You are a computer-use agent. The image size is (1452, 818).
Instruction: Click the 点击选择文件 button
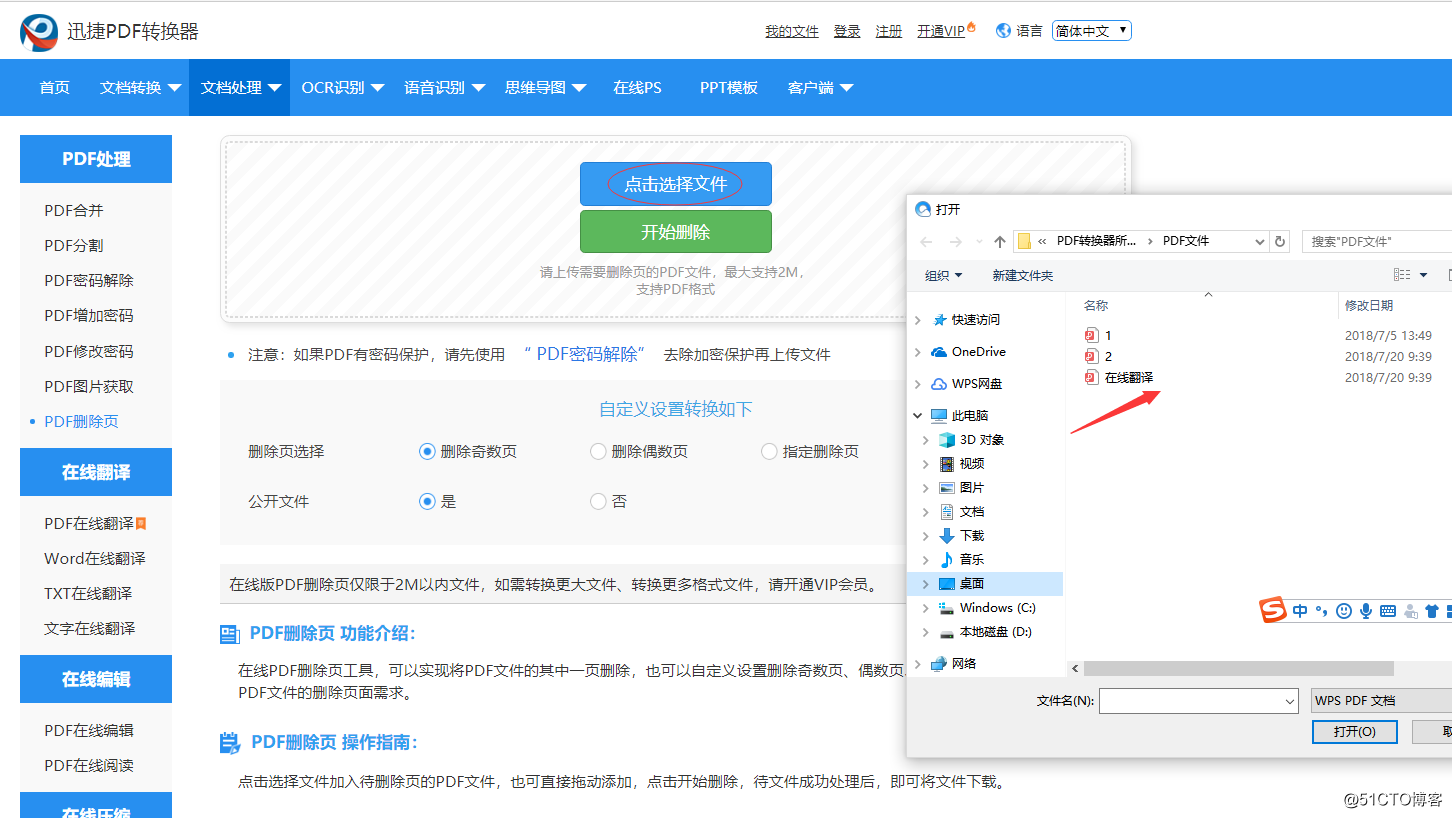(676, 184)
